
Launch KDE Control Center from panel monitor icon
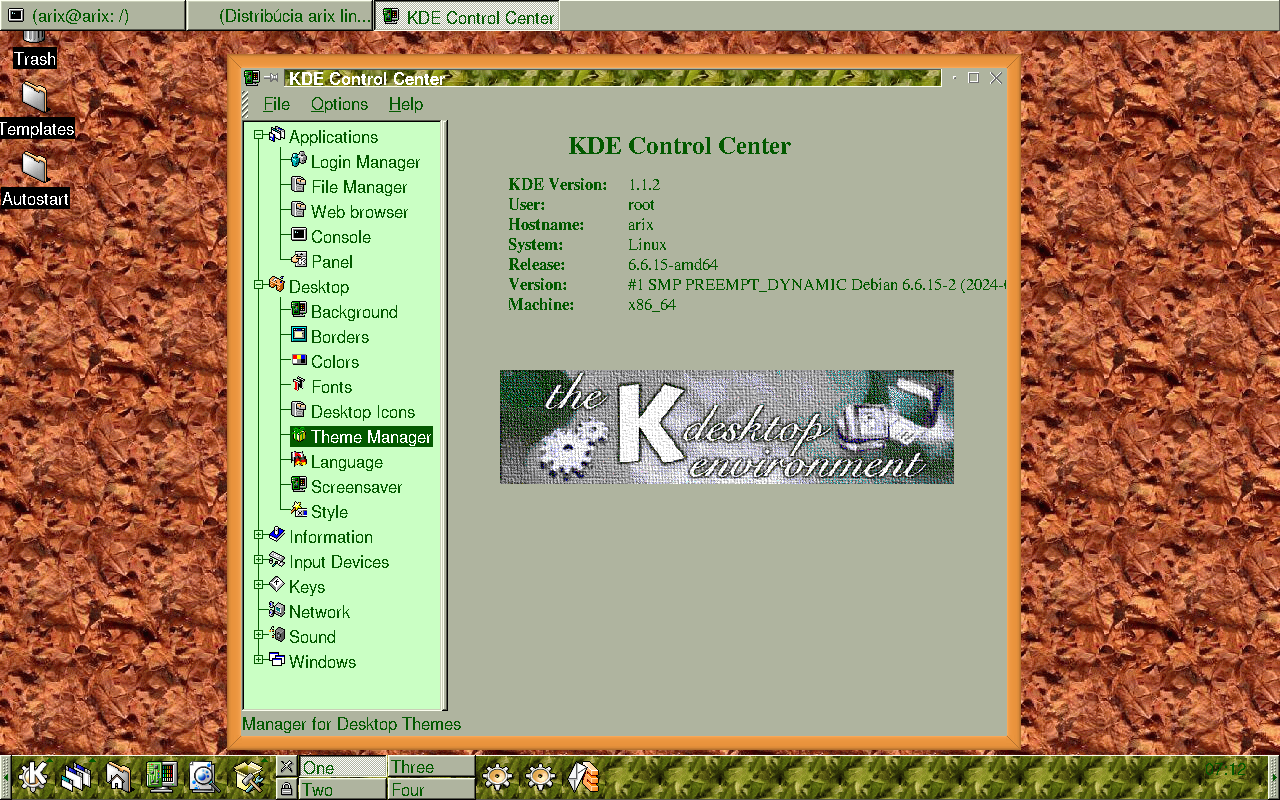(161, 777)
